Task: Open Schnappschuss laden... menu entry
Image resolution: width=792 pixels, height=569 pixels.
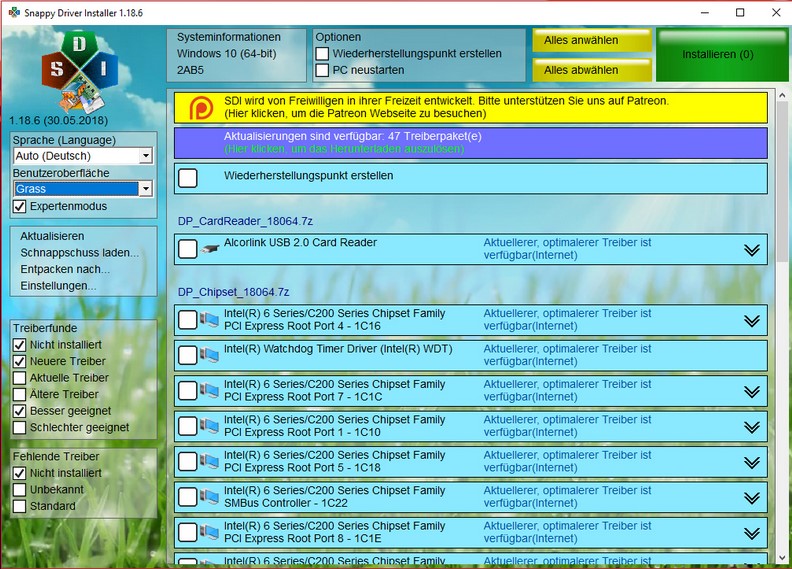Action: [x=79, y=253]
